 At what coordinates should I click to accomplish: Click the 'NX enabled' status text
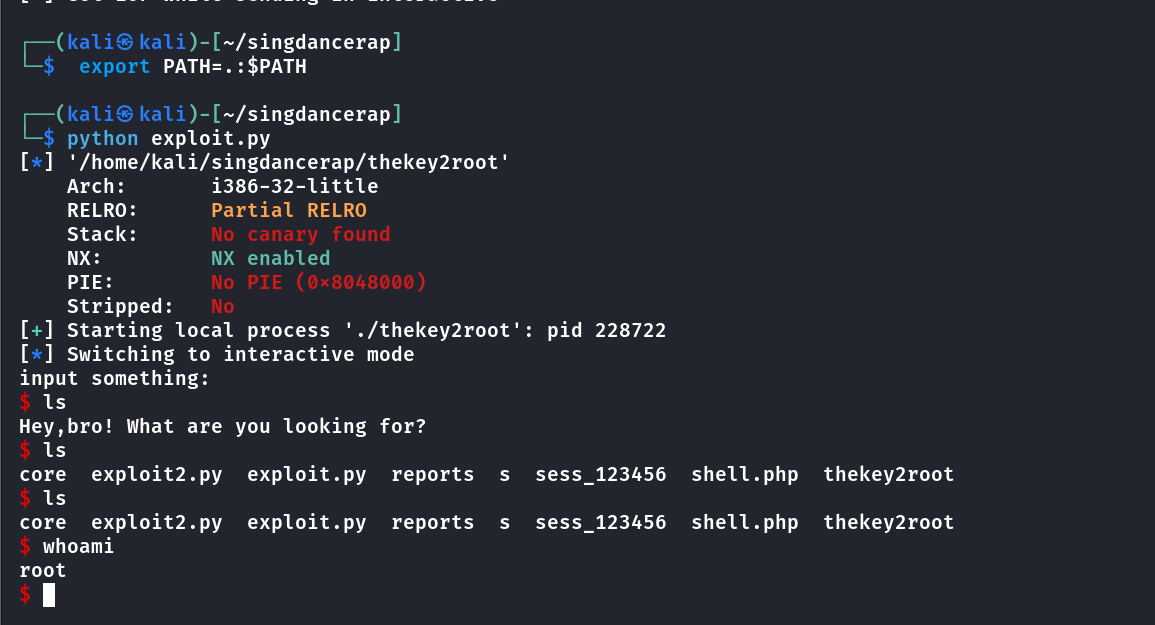point(270,258)
